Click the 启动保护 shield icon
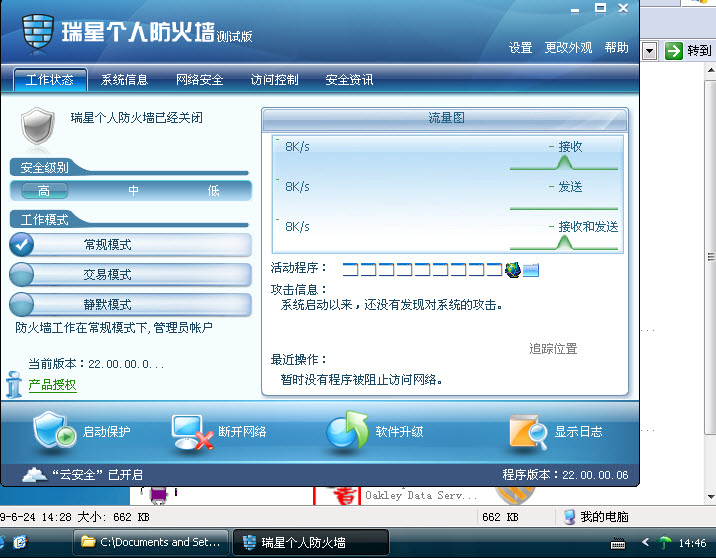The width and height of the screenshot is (716, 558). (x=54, y=430)
